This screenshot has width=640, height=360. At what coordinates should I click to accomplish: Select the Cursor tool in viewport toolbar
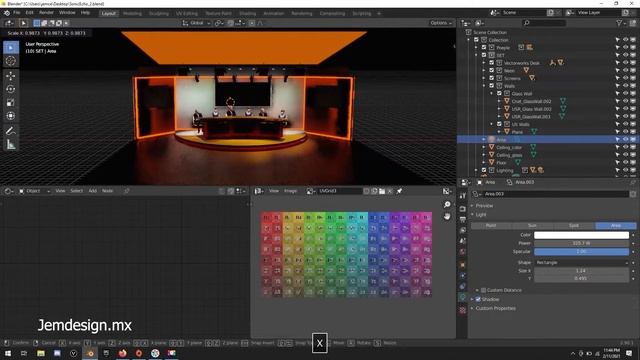11,61
